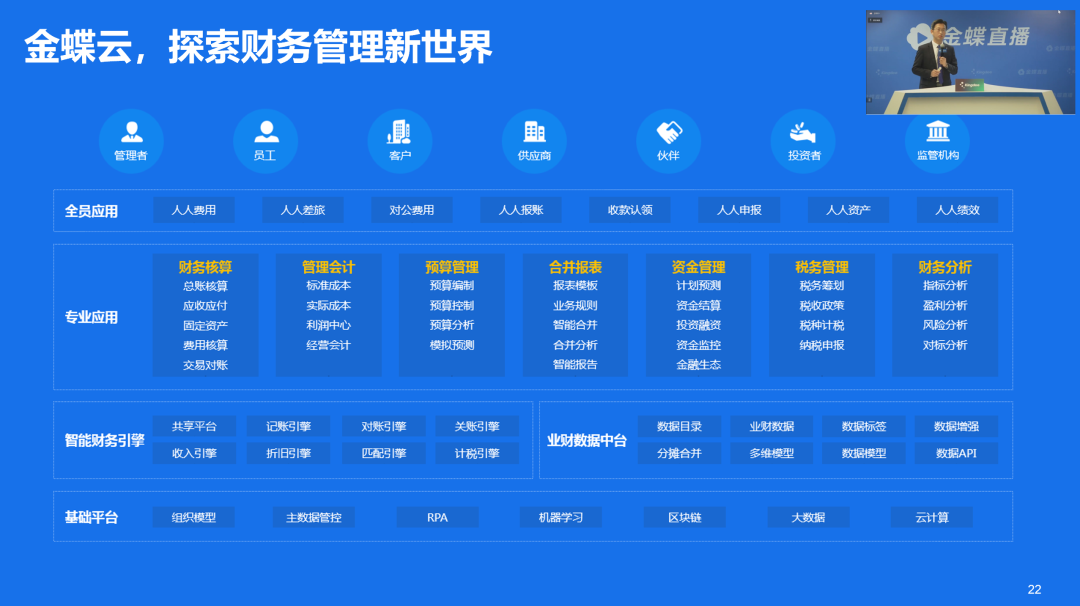Viewport: 1080px width, 606px height.
Task: Select the 机器学习 tile
Action: click(561, 517)
